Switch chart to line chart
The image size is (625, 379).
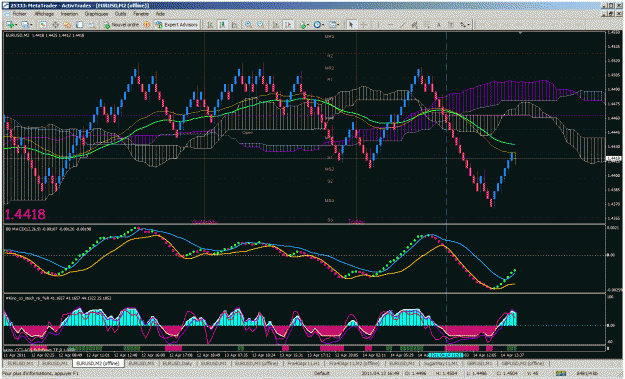click(x=234, y=25)
